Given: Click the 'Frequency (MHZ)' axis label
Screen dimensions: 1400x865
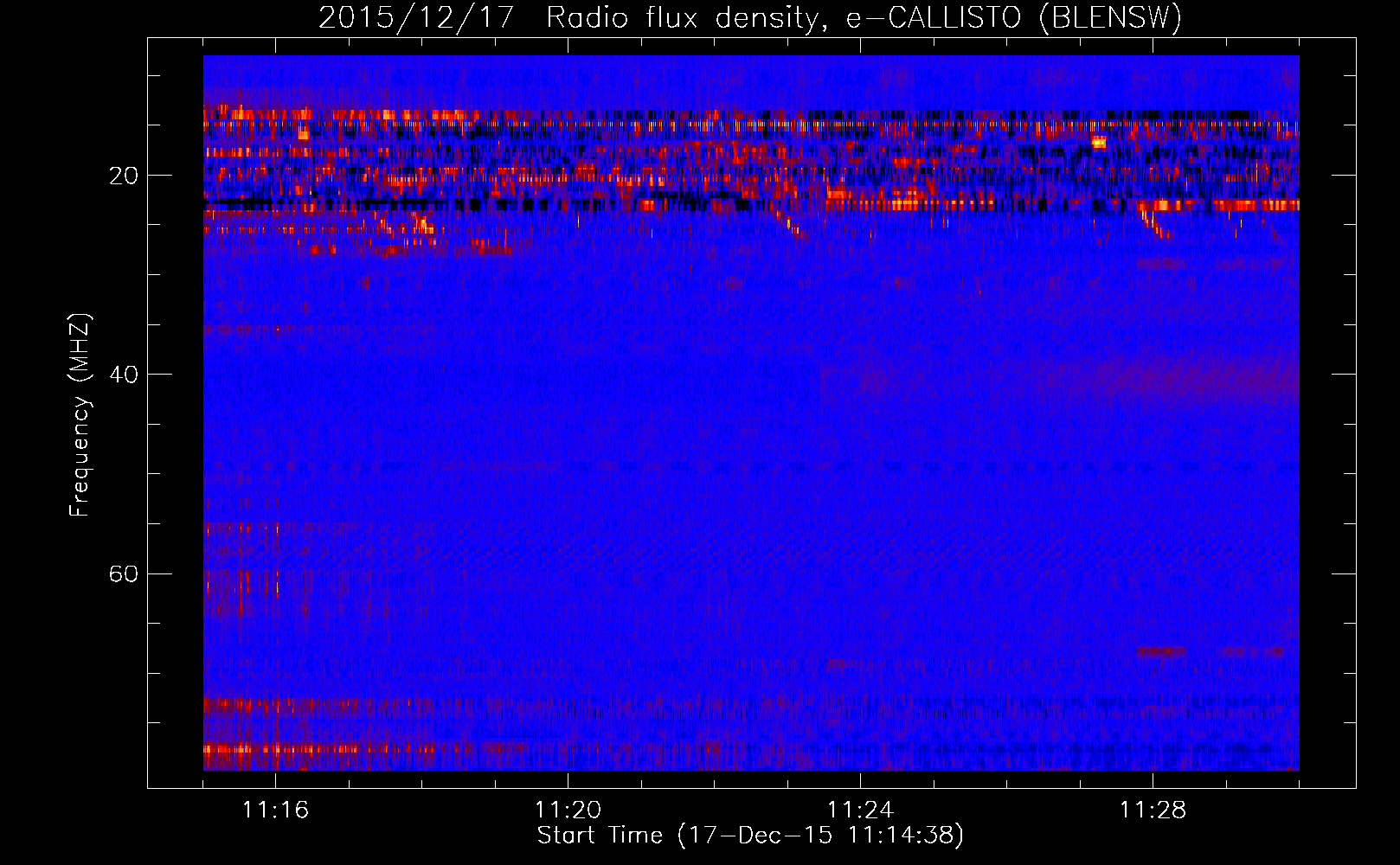Looking at the screenshot, I should coord(79,415).
